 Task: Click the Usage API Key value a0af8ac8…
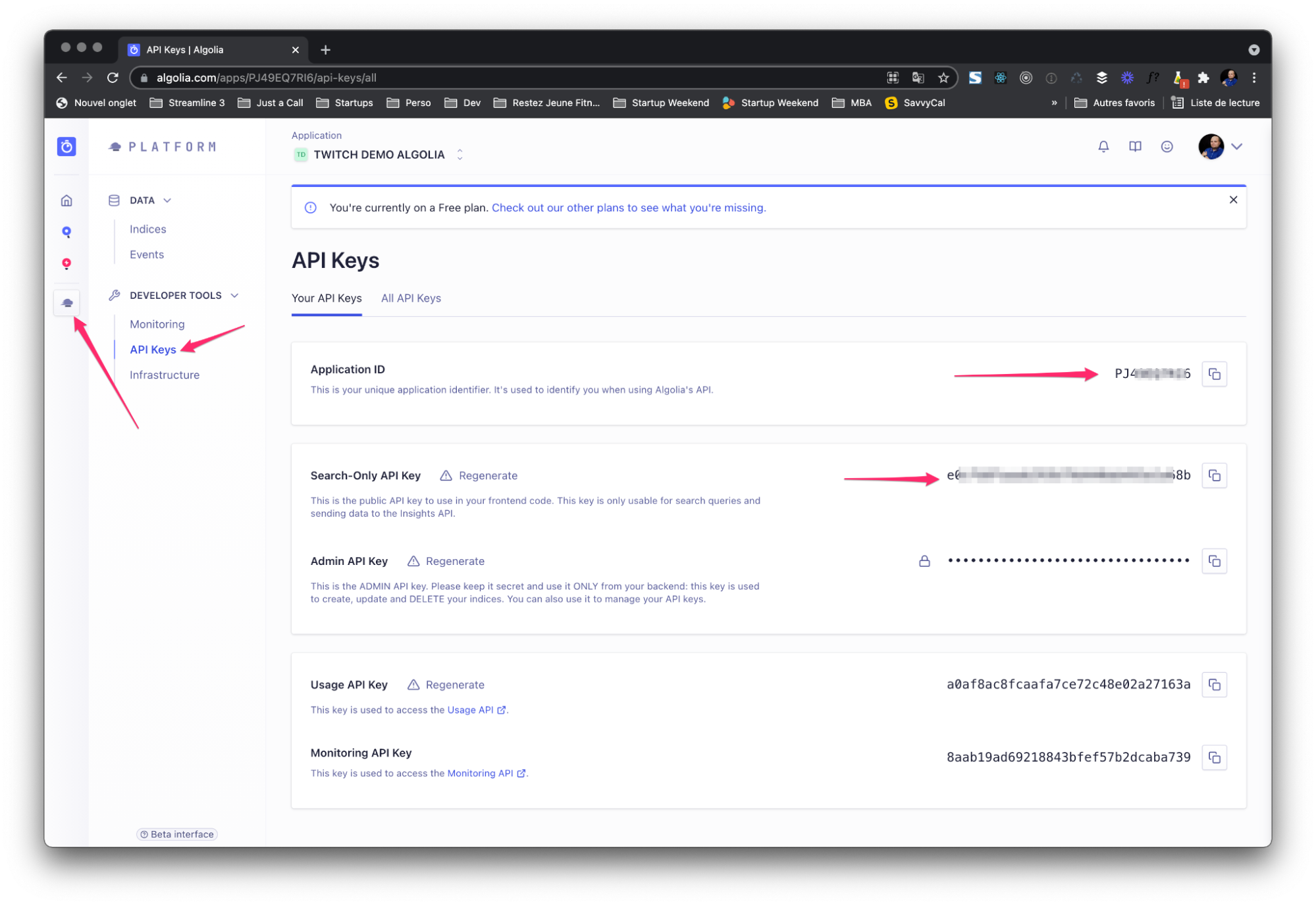tap(1068, 685)
